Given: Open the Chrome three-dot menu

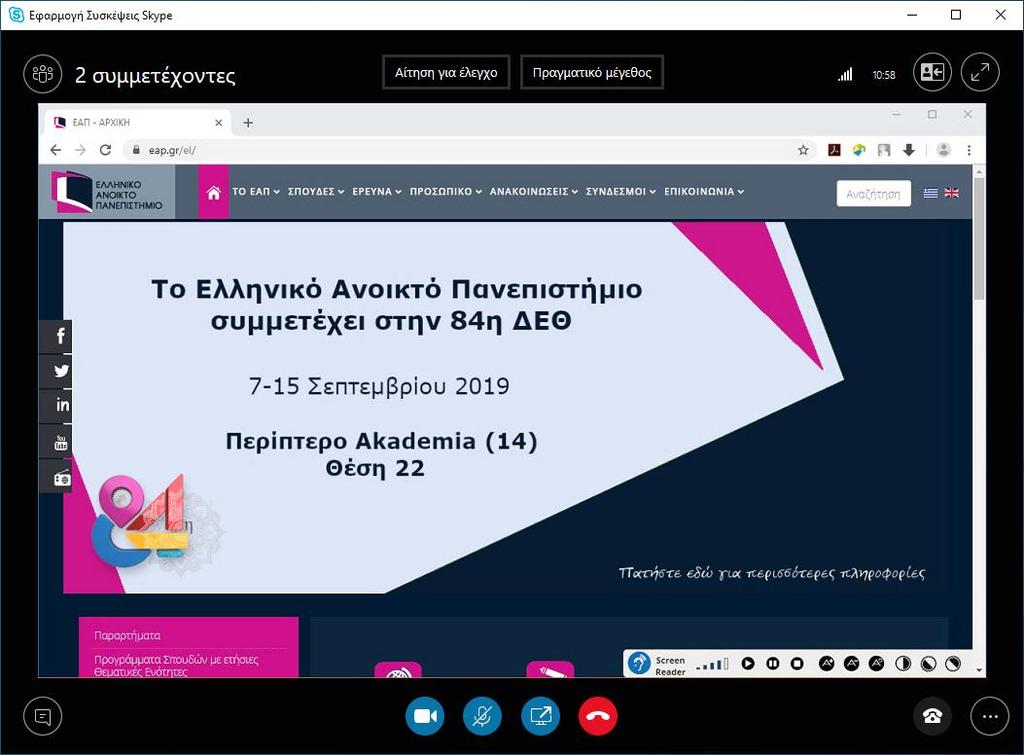Looking at the screenshot, I should point(969,150).
